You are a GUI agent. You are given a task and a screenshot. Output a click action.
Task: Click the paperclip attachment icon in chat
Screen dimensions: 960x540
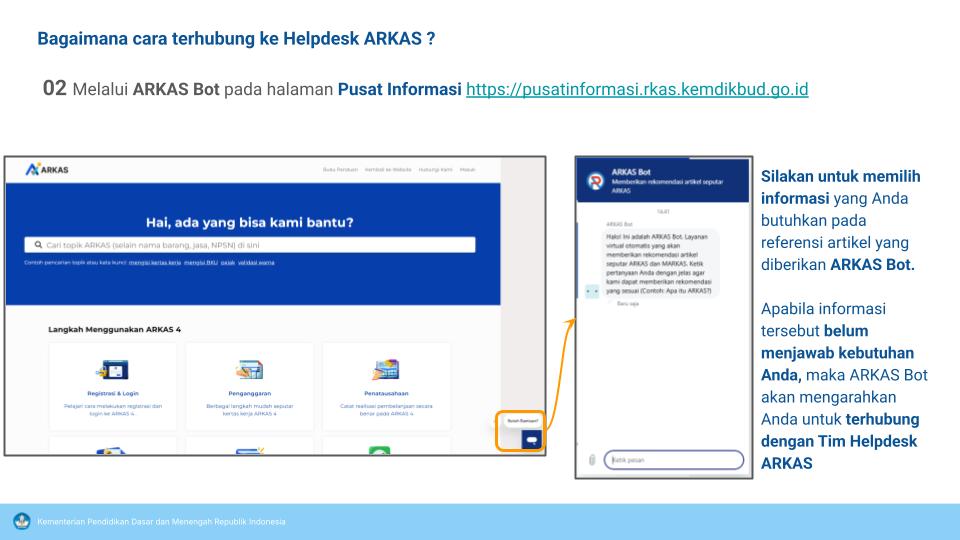pos(592,460)
